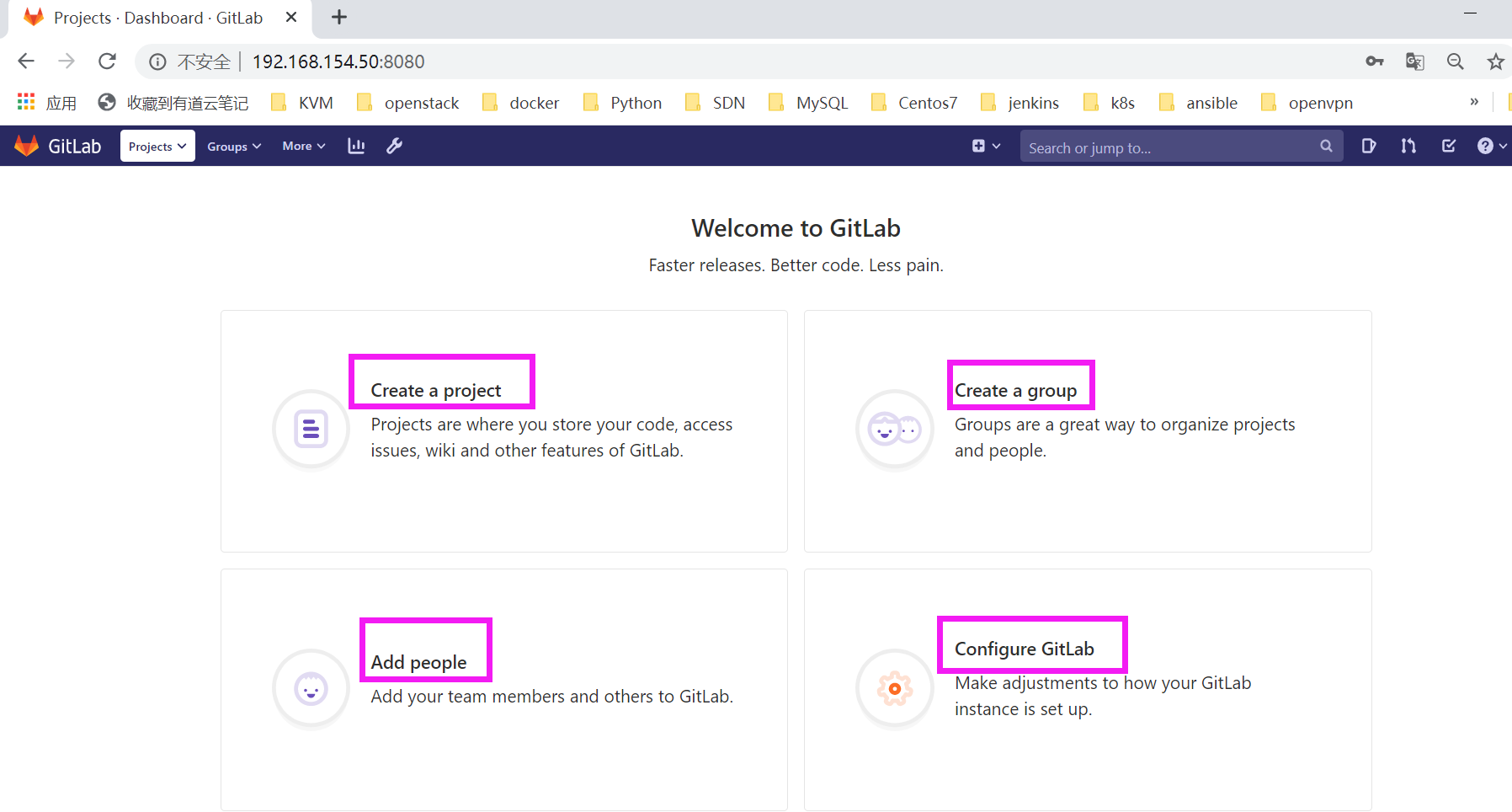This screenshot has height=812, width=1512.
Task: Click the project document icon
Action: click(311, 429)
